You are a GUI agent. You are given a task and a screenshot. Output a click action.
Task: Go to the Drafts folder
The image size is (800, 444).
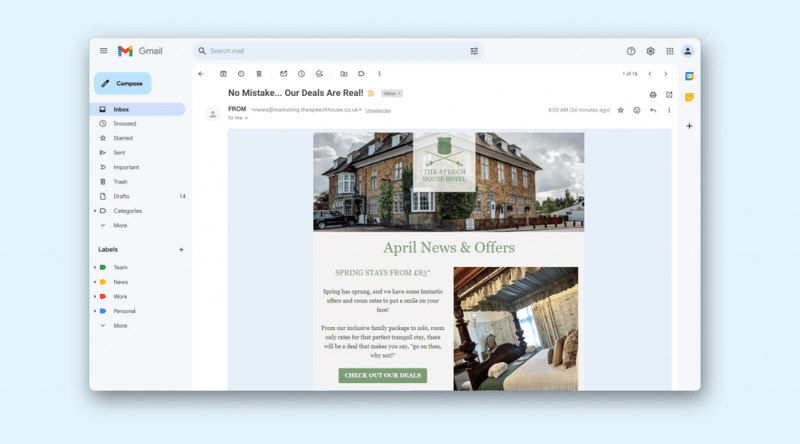[122, 196]
